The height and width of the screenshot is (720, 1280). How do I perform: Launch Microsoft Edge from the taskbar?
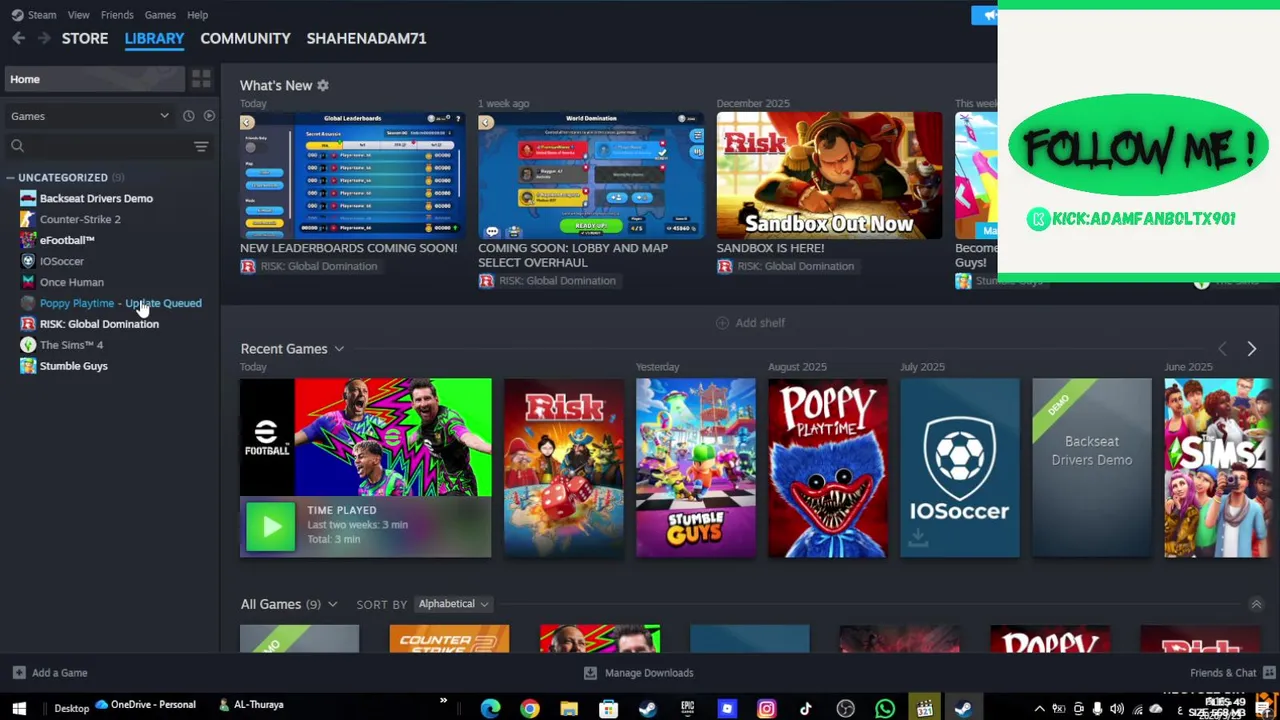[x=490, y=709]
